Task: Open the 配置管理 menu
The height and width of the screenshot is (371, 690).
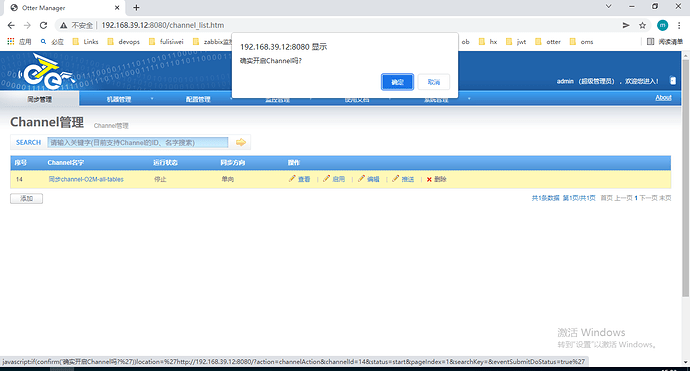Action: pos(198,99)
